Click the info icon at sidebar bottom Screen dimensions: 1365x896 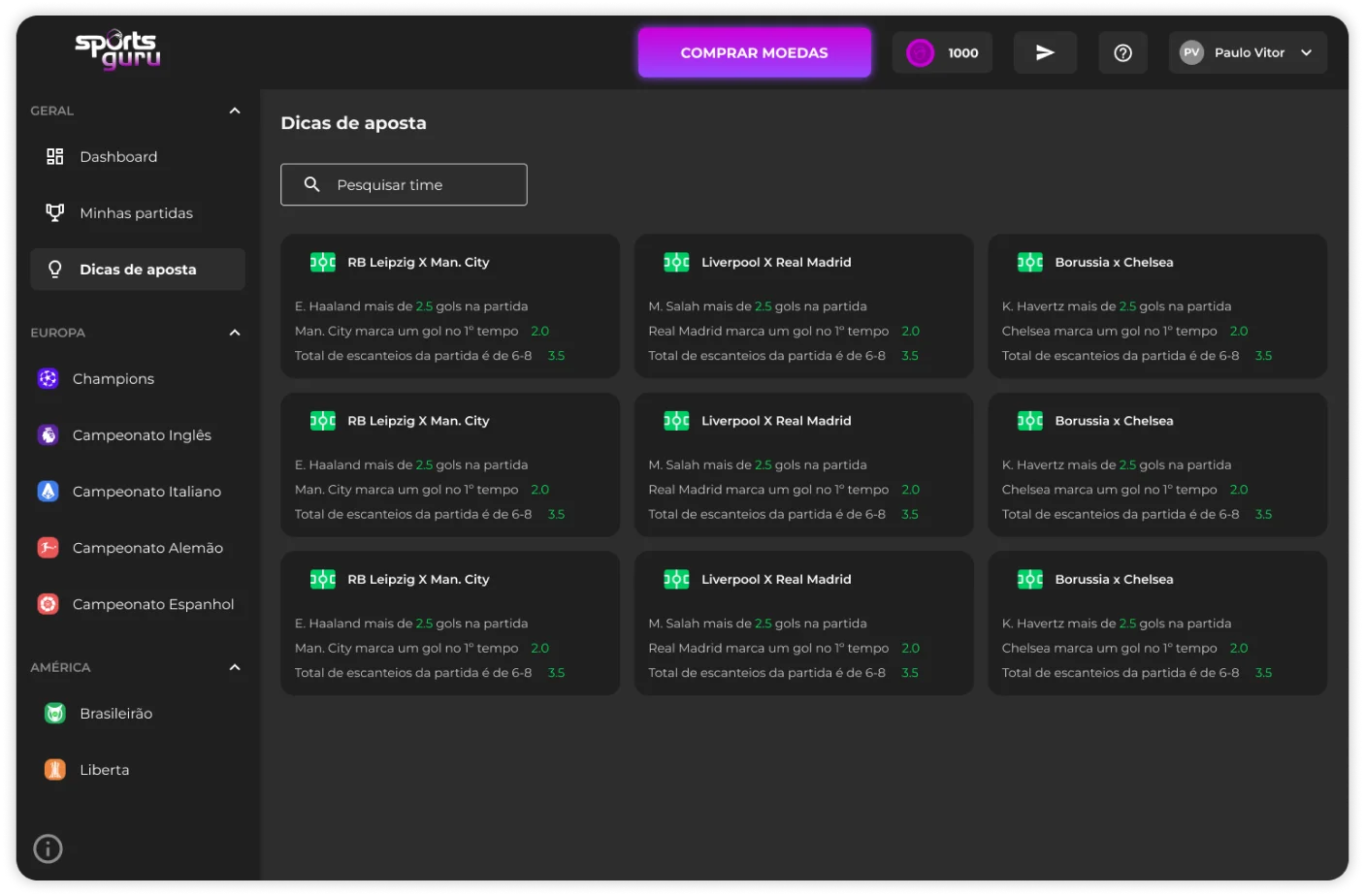tap(48, 848)
